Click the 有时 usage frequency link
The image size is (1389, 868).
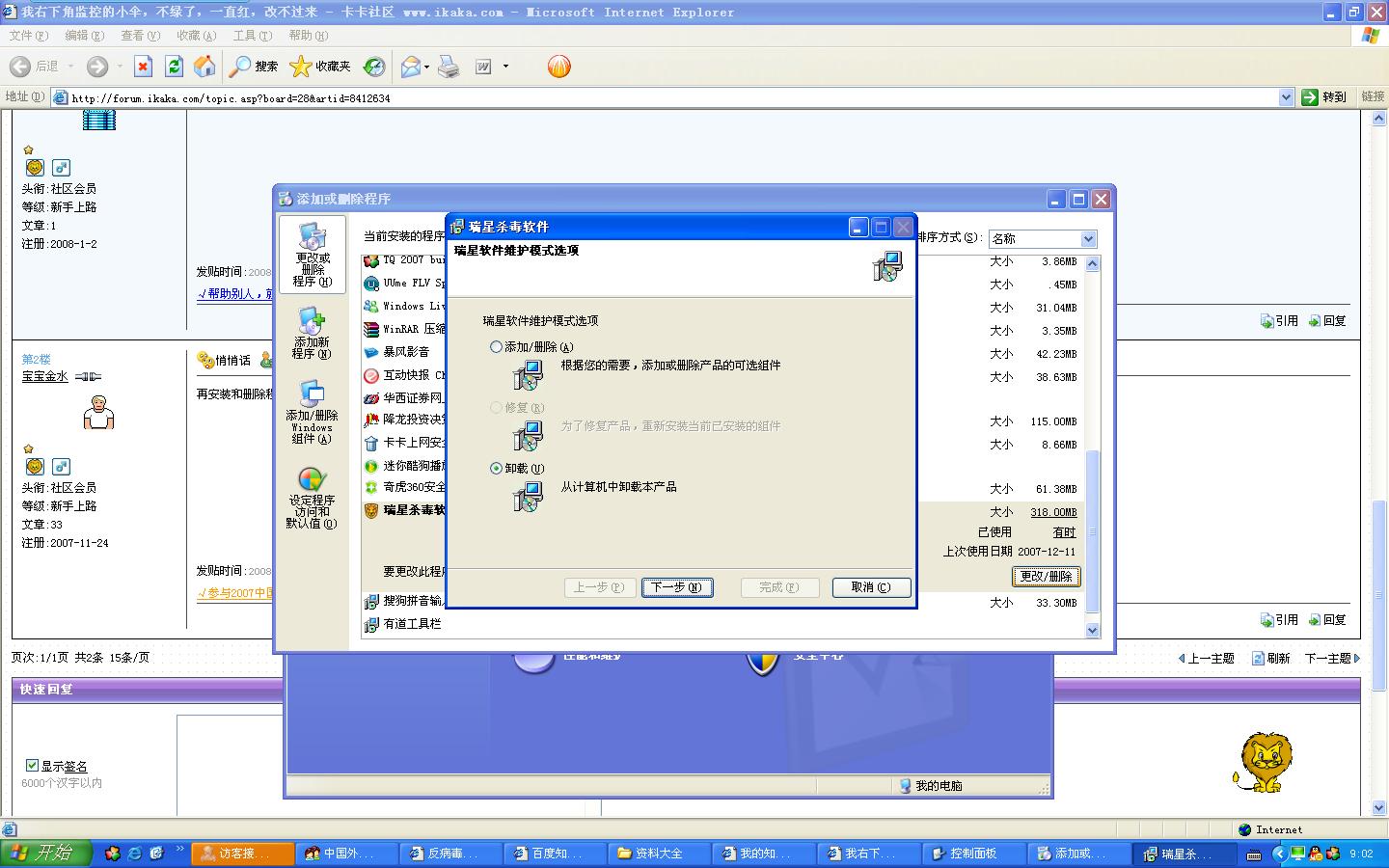(1064, 532)
